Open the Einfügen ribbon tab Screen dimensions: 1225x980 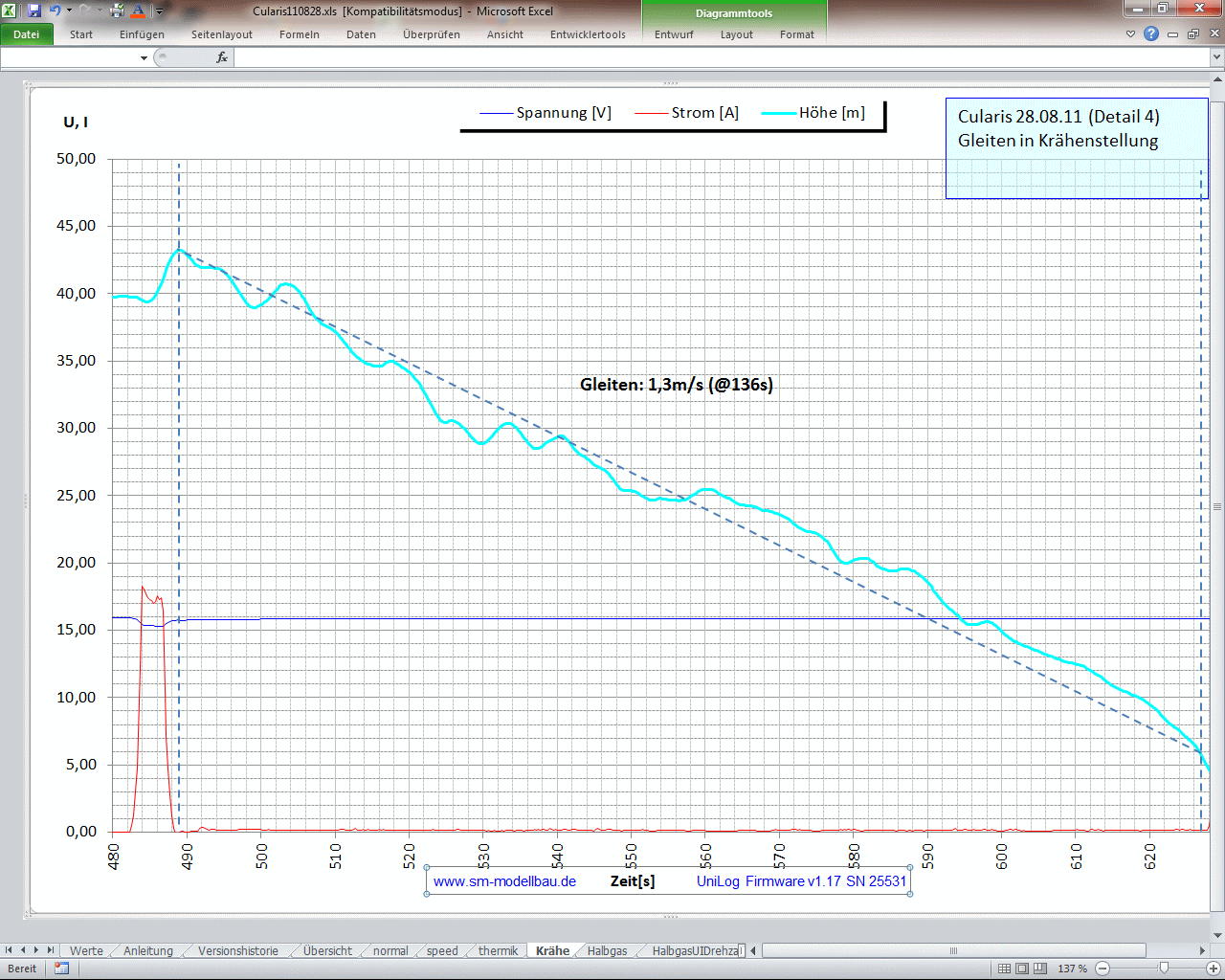(142, 34)
